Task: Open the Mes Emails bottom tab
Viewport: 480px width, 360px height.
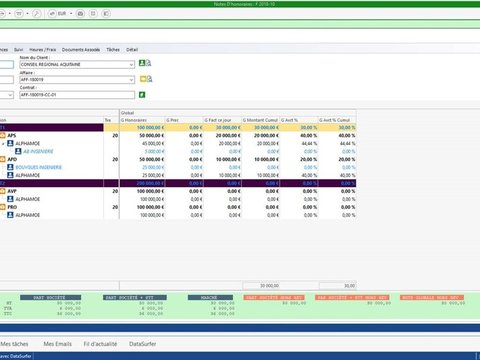Action: 58,344
